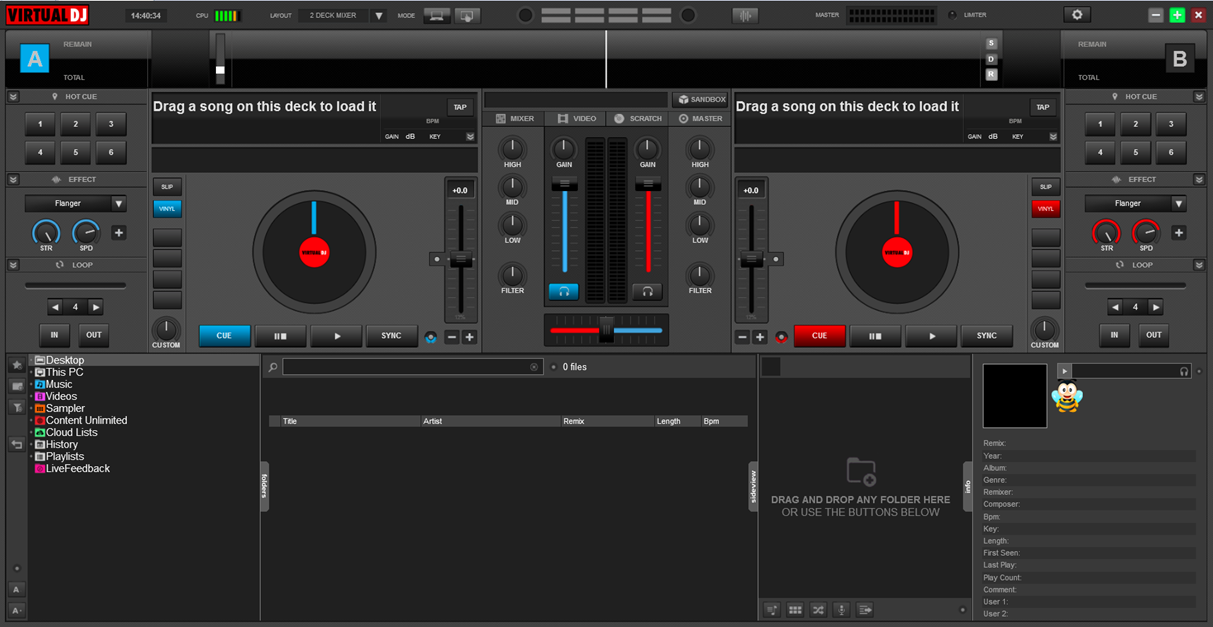The image size is (1213, 627).
Task: Sort the file list by the Artist column
Action: point(490,421)
